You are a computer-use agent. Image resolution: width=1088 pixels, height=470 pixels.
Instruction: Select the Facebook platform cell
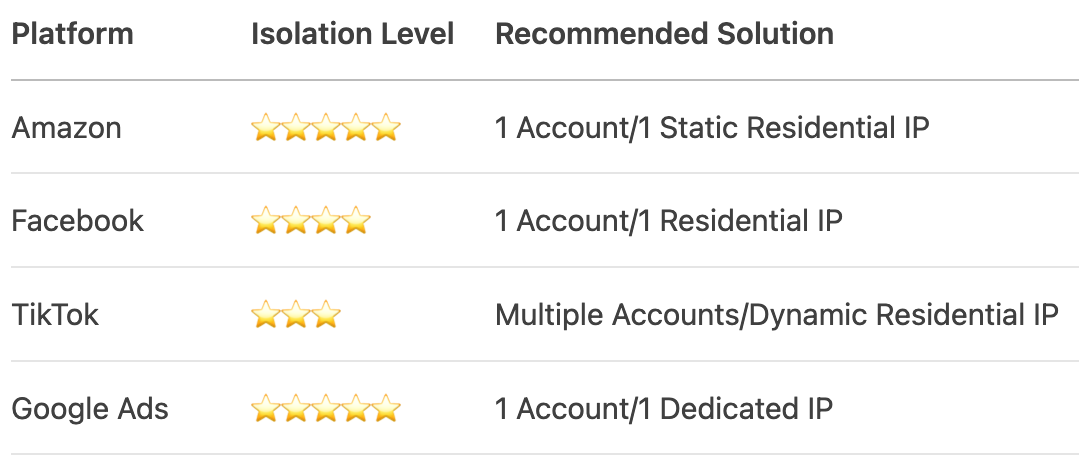(x=78, y=221)
